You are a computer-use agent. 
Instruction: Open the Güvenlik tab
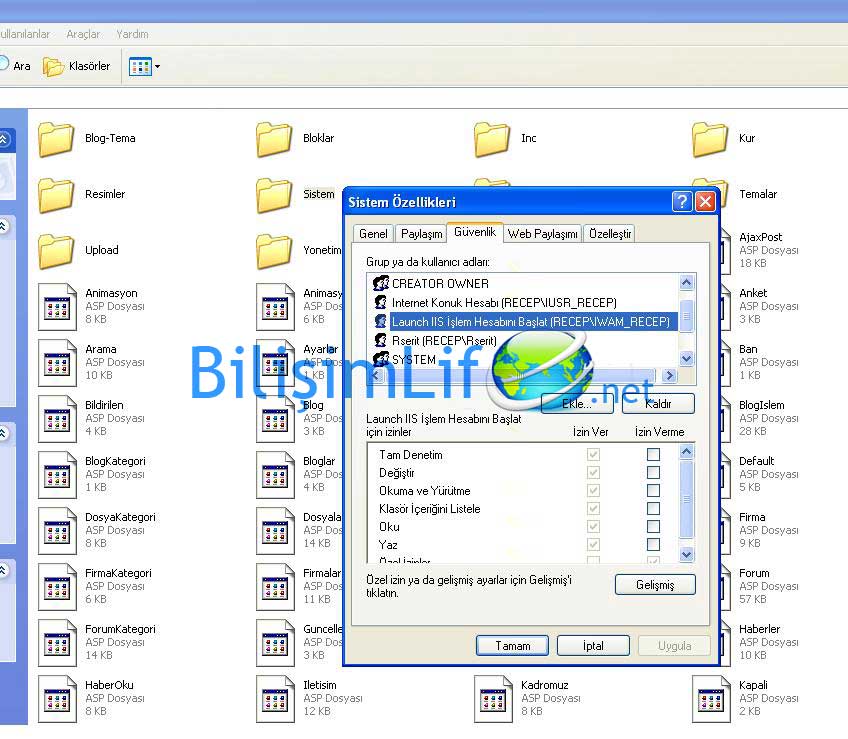pos(475,232)
